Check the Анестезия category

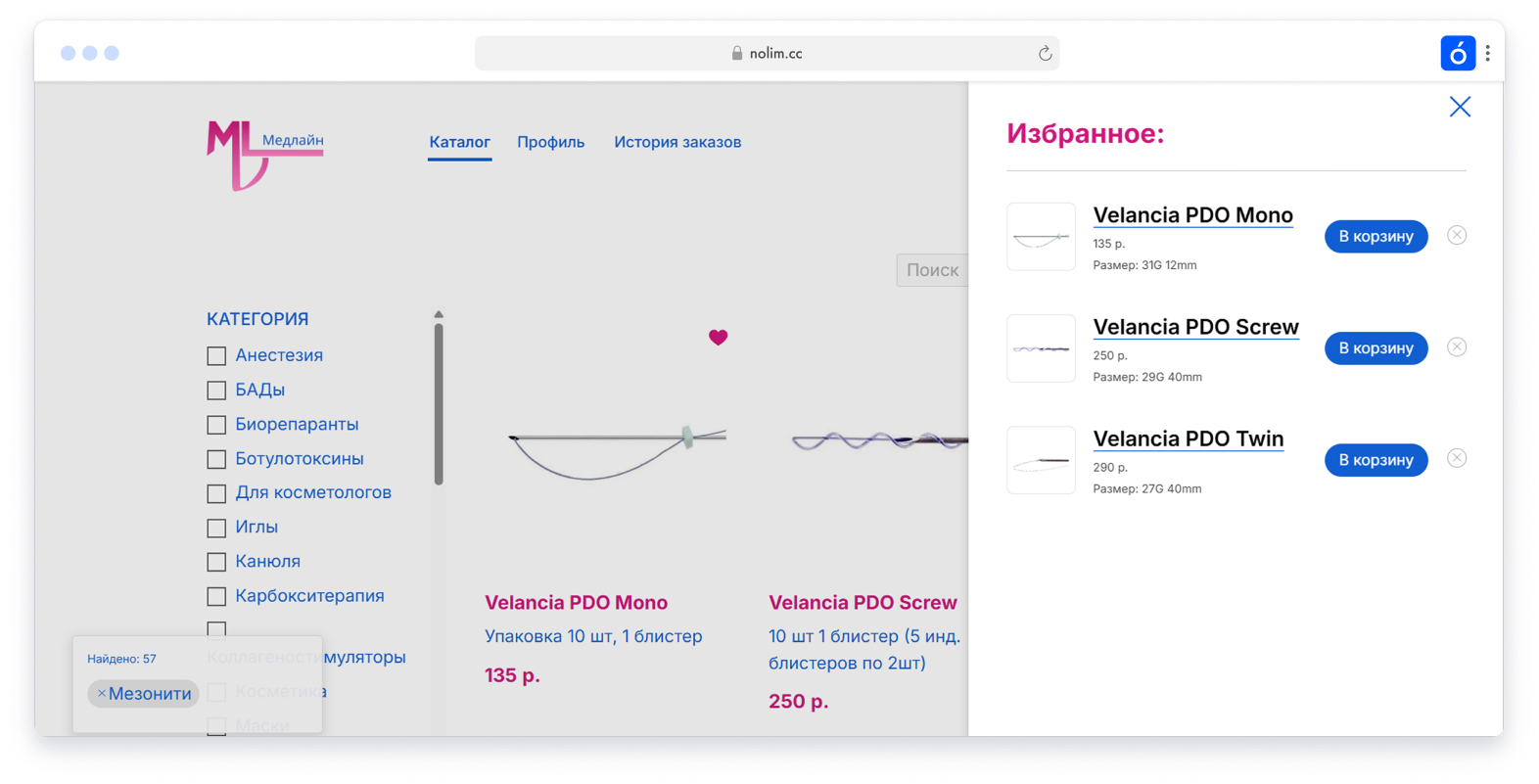[216, 355]
